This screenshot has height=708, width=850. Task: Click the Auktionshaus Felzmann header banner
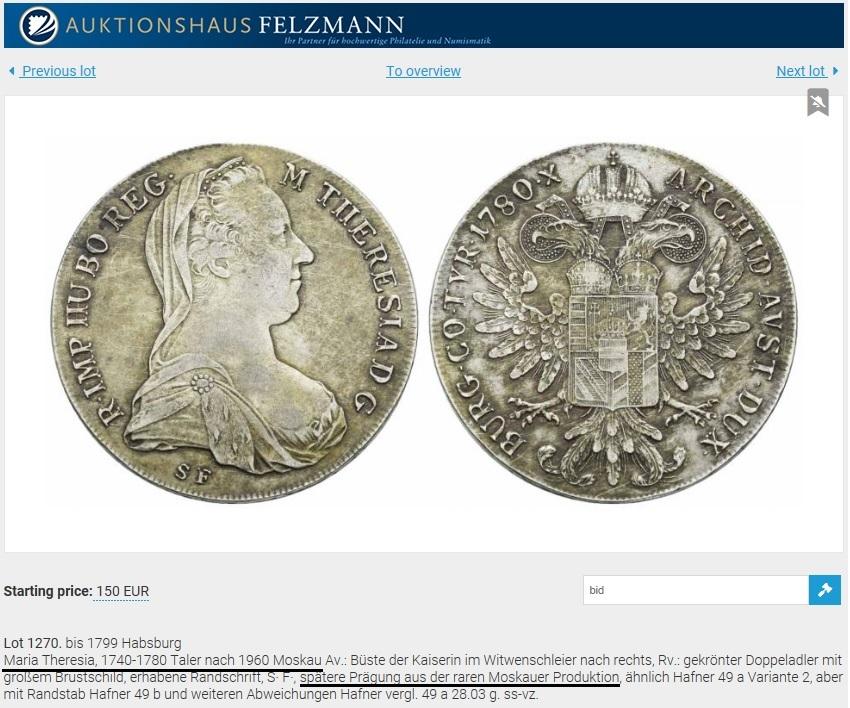[424, 25]
